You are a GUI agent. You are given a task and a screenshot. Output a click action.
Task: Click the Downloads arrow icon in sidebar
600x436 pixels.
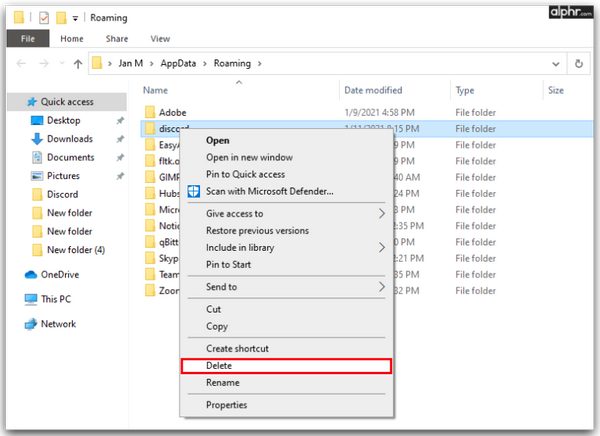pos(37,139)
